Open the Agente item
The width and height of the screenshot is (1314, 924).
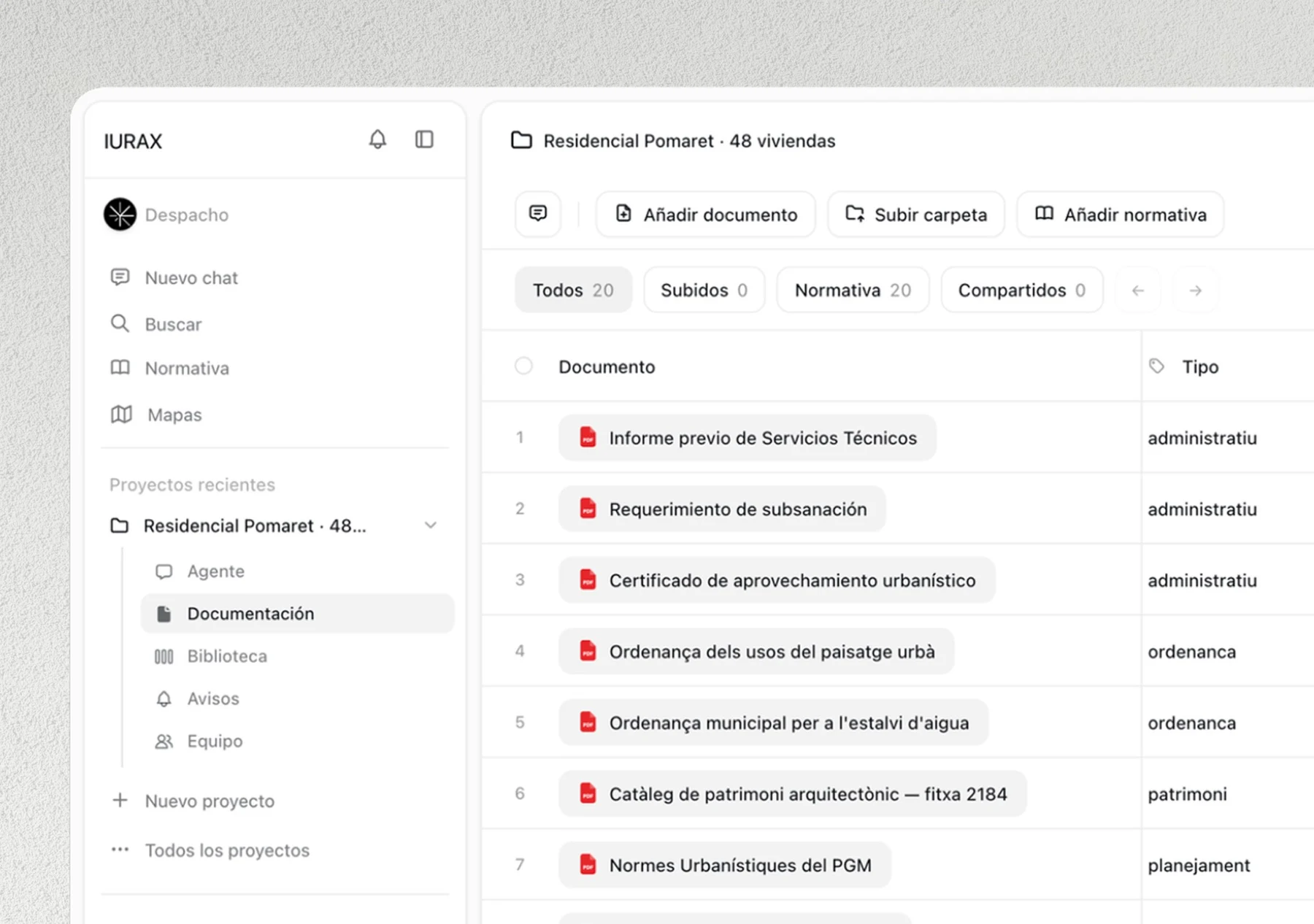[x=199, y=571]
